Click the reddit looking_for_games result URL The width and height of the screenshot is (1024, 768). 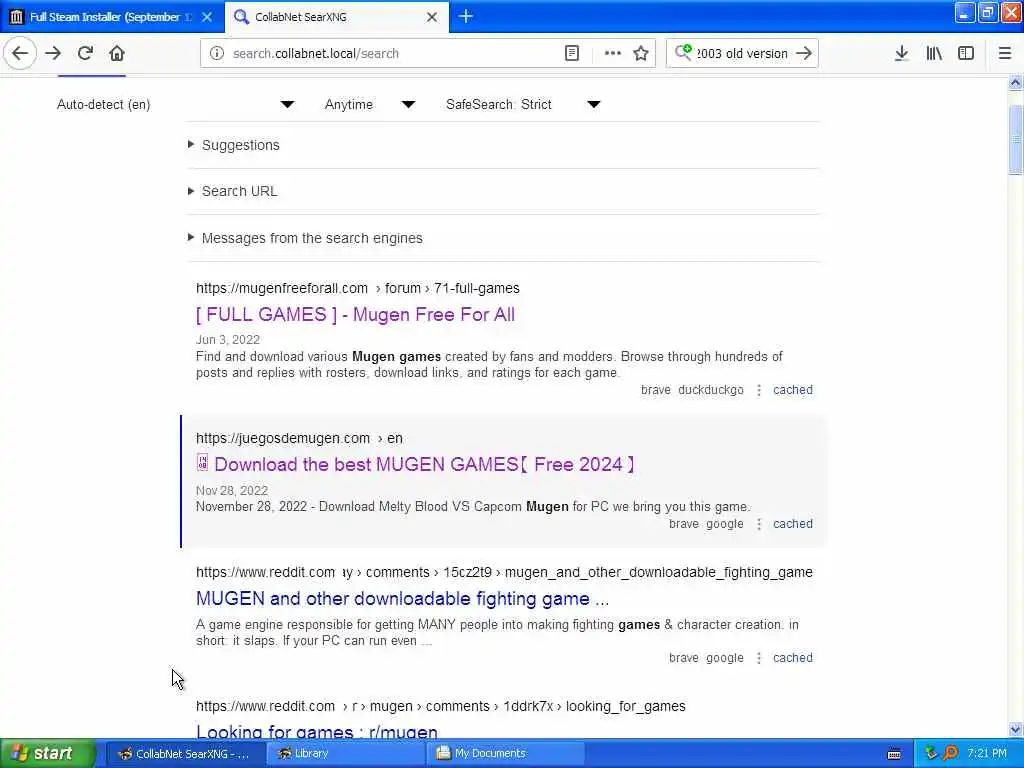point(441,706)
